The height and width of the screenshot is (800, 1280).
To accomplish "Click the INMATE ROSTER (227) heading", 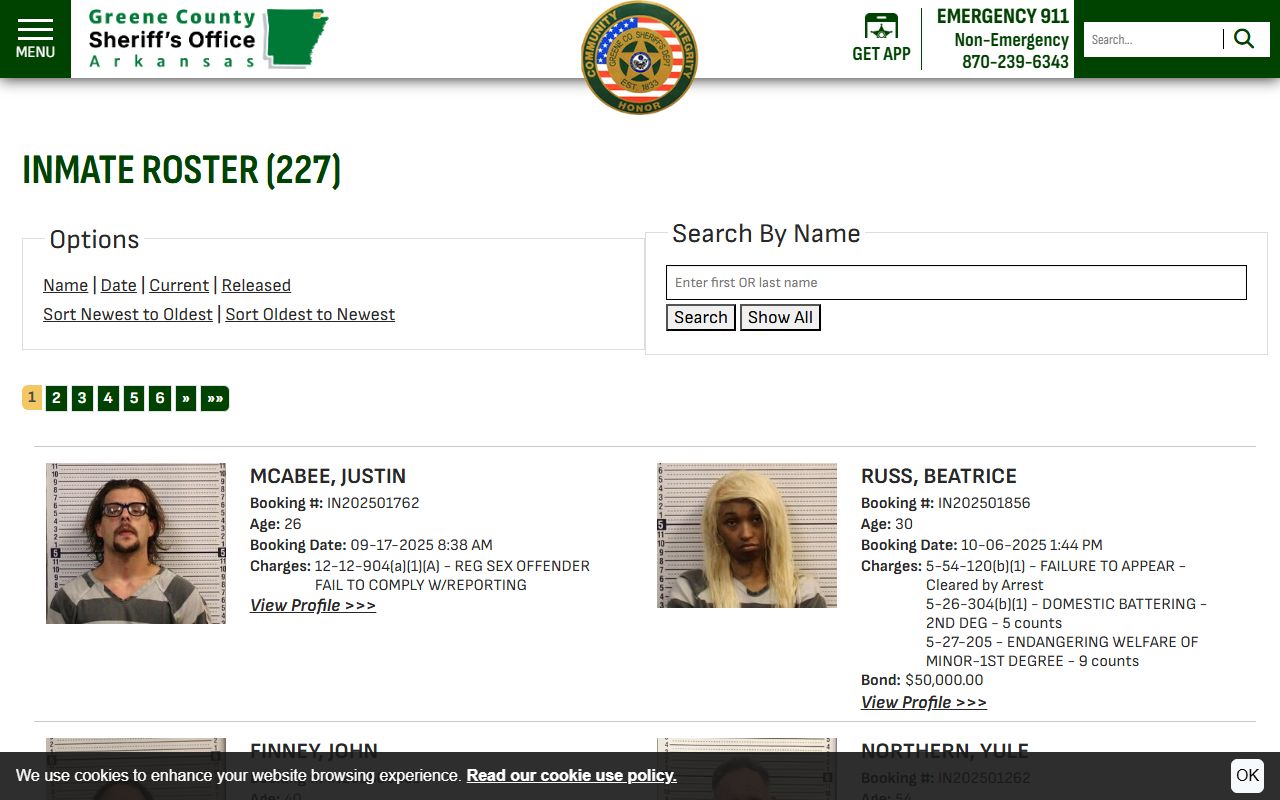I will (x=181, y=170).
